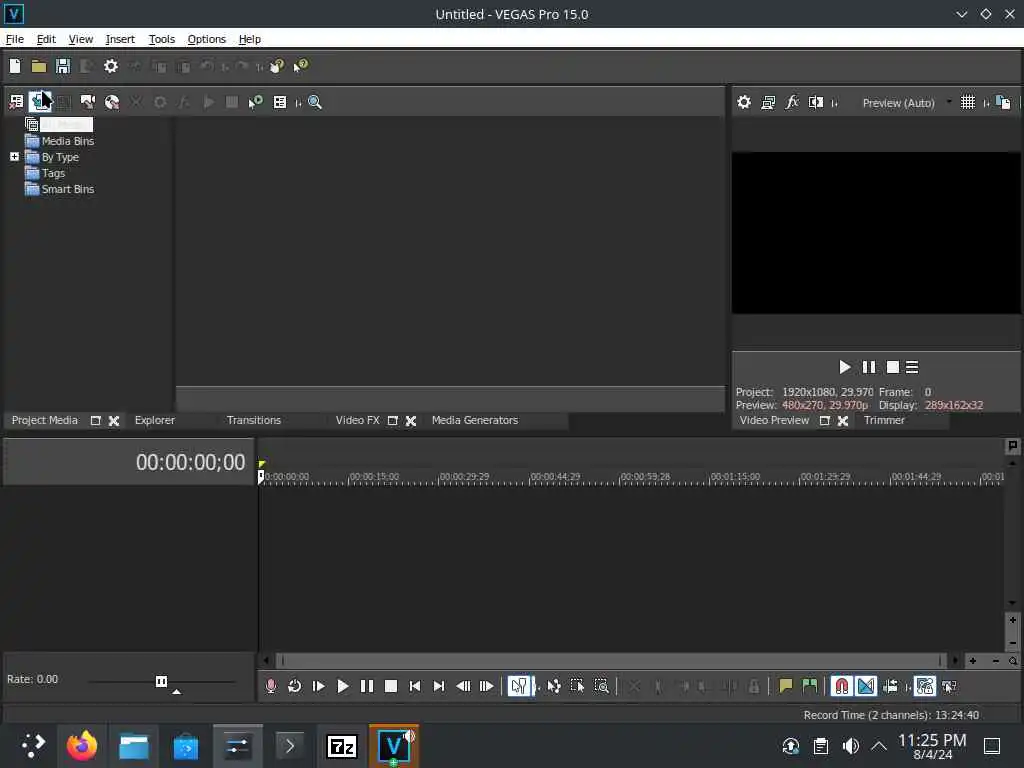
Task: Remove all unused media from project
Action: [16, 102]
